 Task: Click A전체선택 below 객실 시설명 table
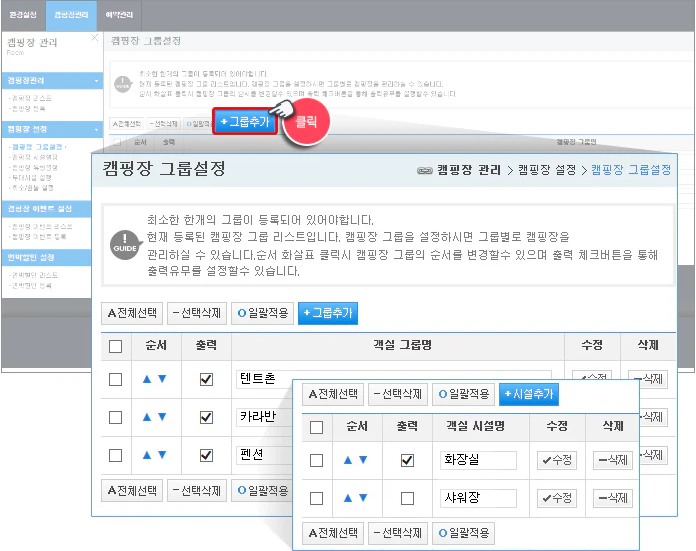click(333, 533)
